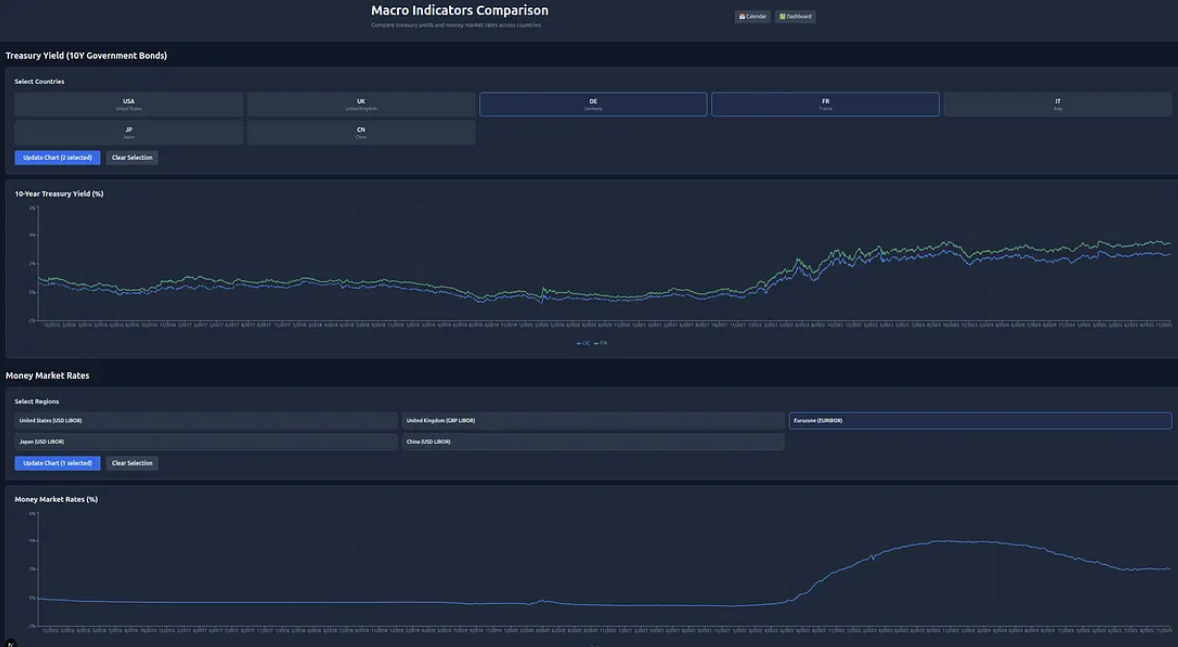Deselect the Eurozone (EURIBOR) region
The height and width of the screenshot is (647, 1178).
click(x=981, y=420)
